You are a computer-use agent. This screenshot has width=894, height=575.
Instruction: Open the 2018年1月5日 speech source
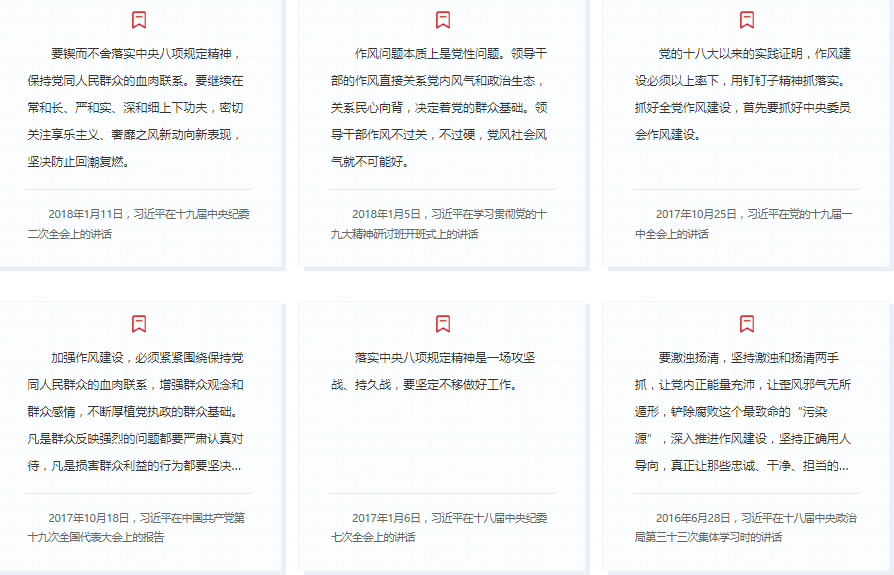coord(441,224)
